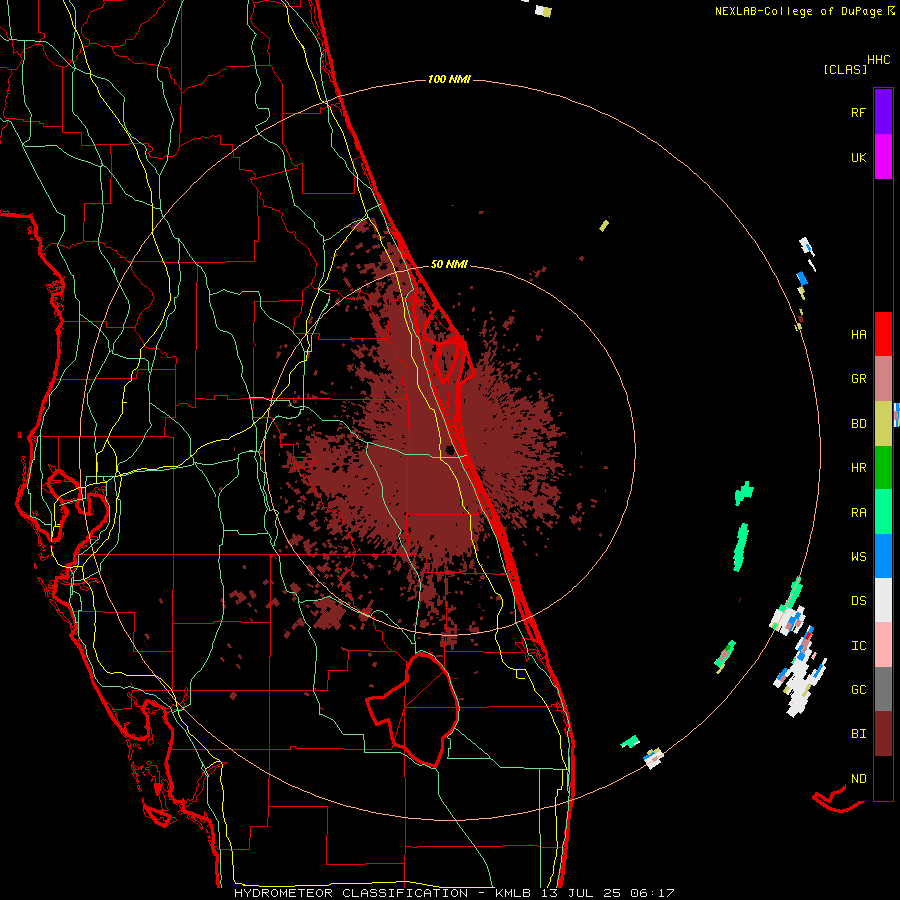900x900 pixels.
Task: Click the HHC product label
Action: pyautogui.click(x=879, y=59)
